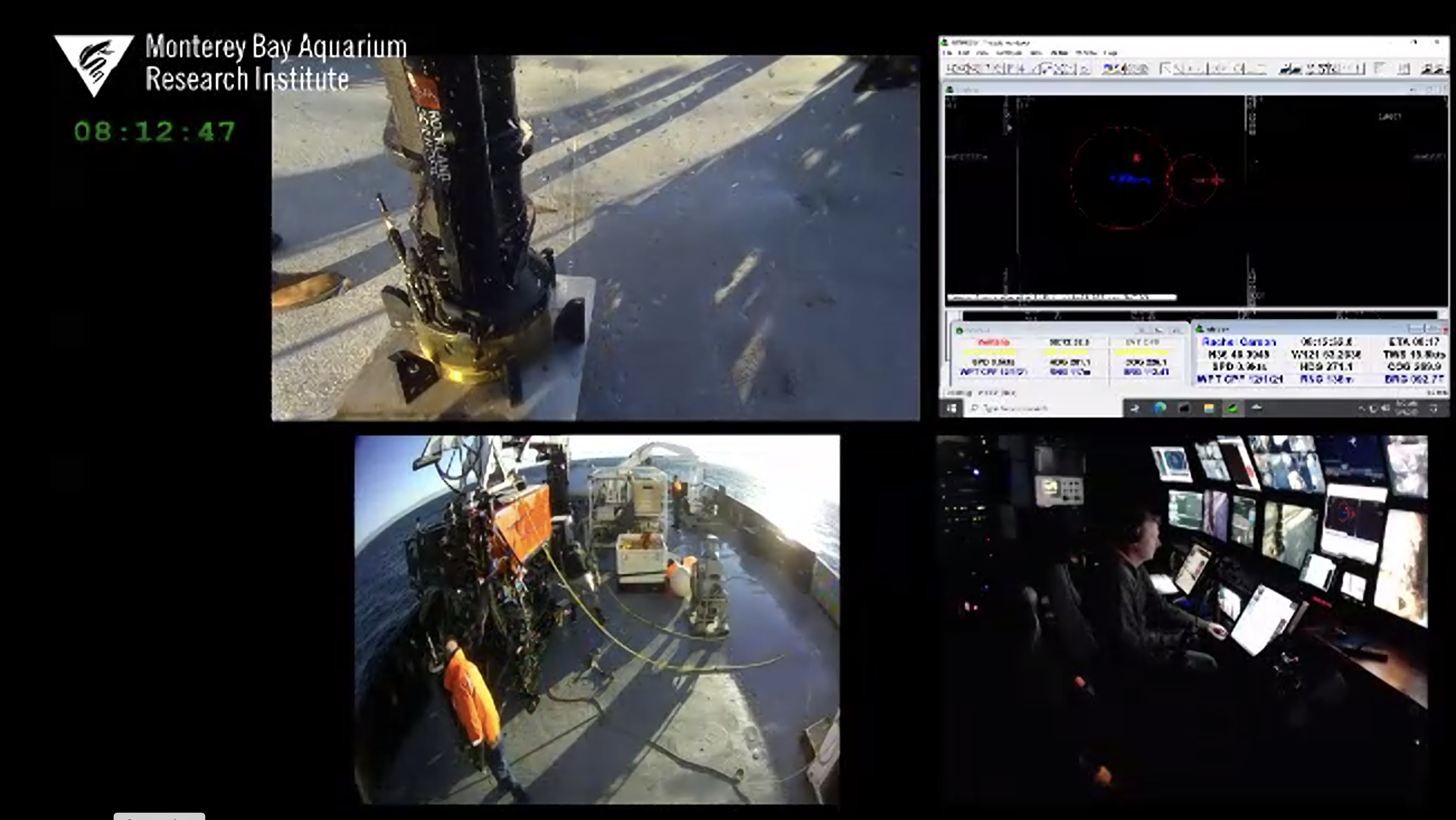This screenshot has width=1456, height=820.
Task: Click the red Ventana label in left data panel
Action: pyautogui.click(x=993, y=343)
